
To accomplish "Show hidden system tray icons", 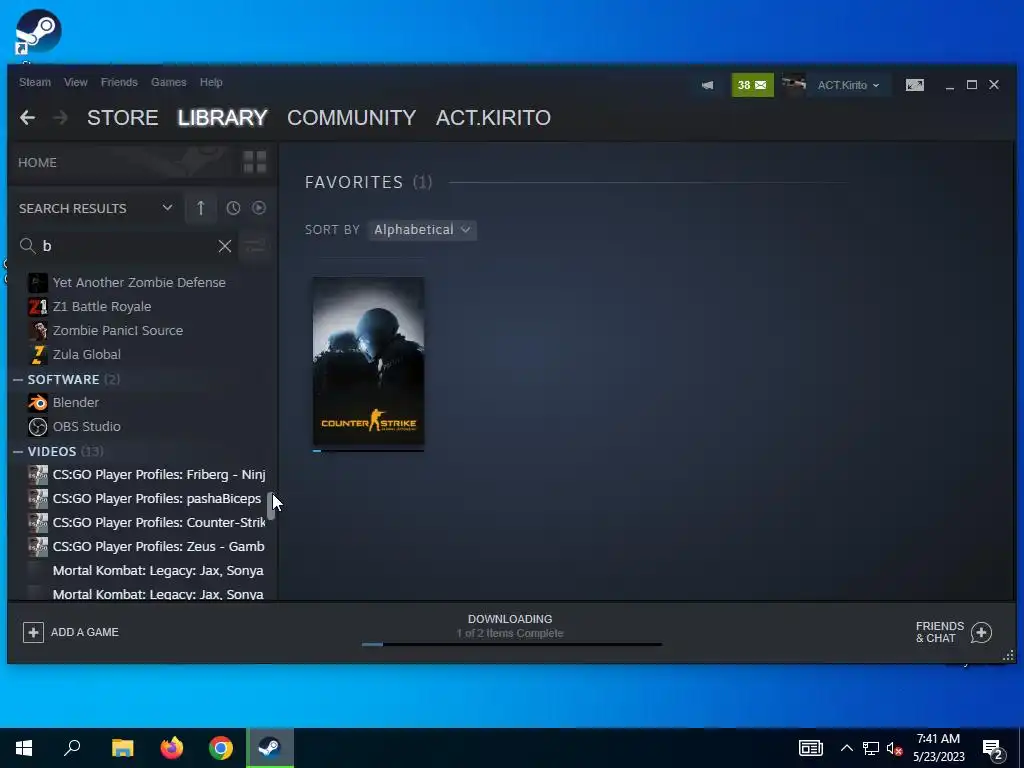I will (x=846, y=748).
